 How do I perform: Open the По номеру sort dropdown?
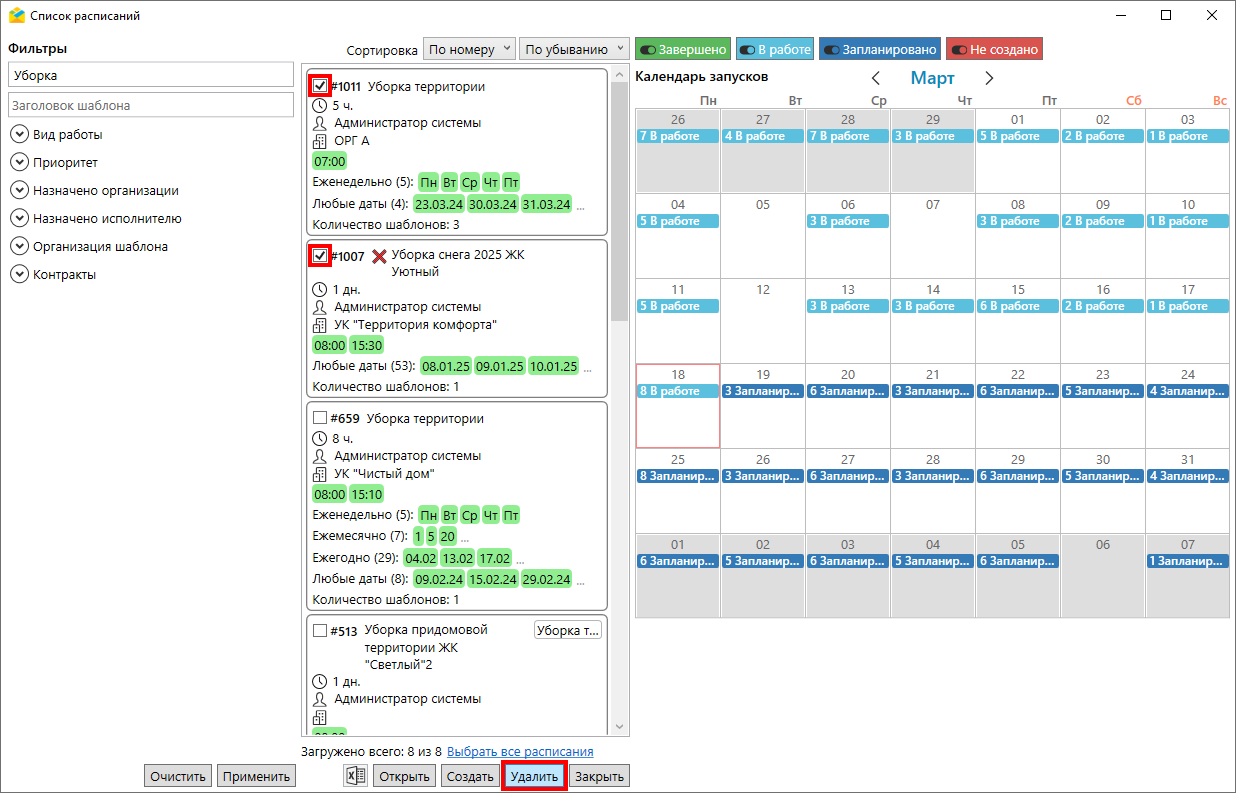[x=469, y=49]
